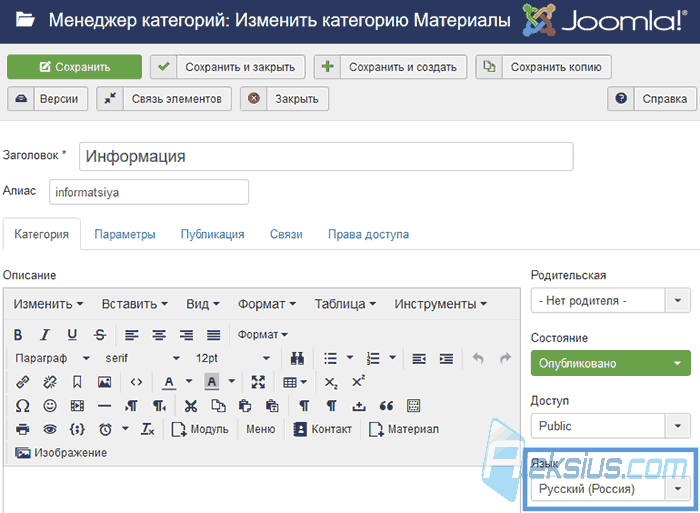Viewport: 700px width, 513px height.
Task: Open the Опубликовано state dropdown
Action: (x=610, y=363)
